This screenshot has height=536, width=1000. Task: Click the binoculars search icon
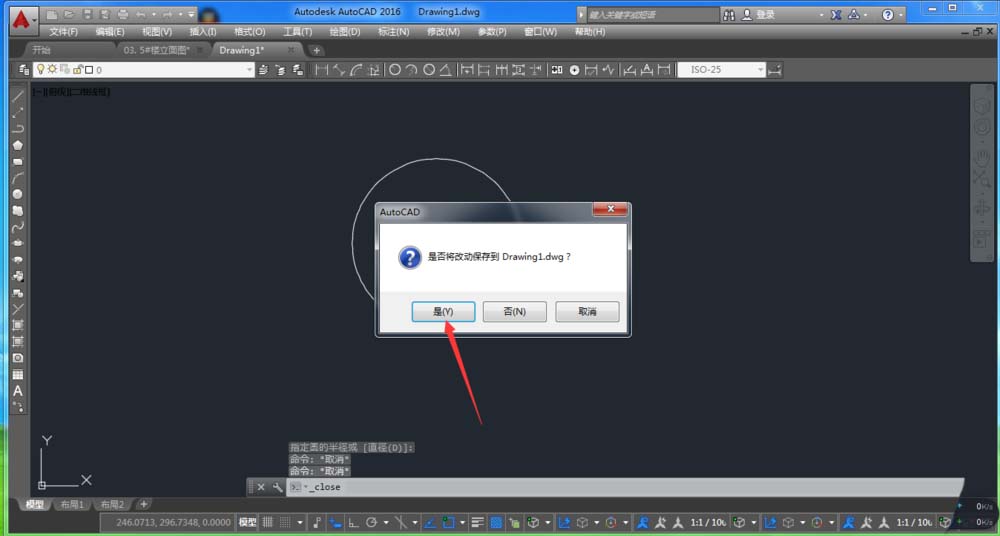coord(730,14)
